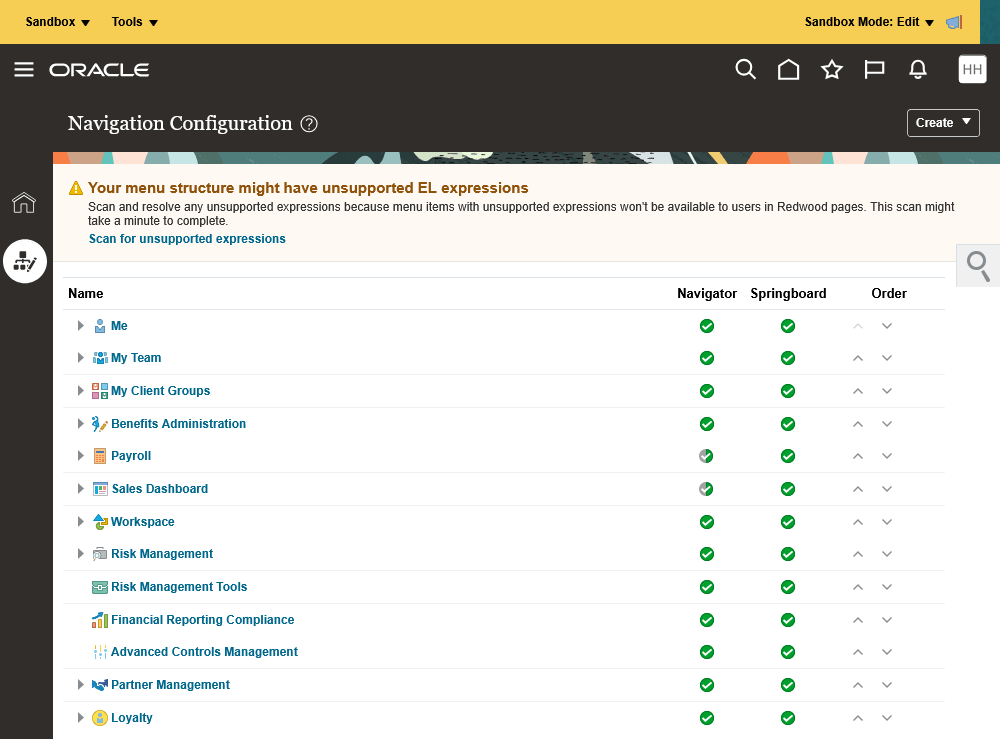1000x739 pixels.
Task: Expand the Payroll tree node
Action: [80, 456]
